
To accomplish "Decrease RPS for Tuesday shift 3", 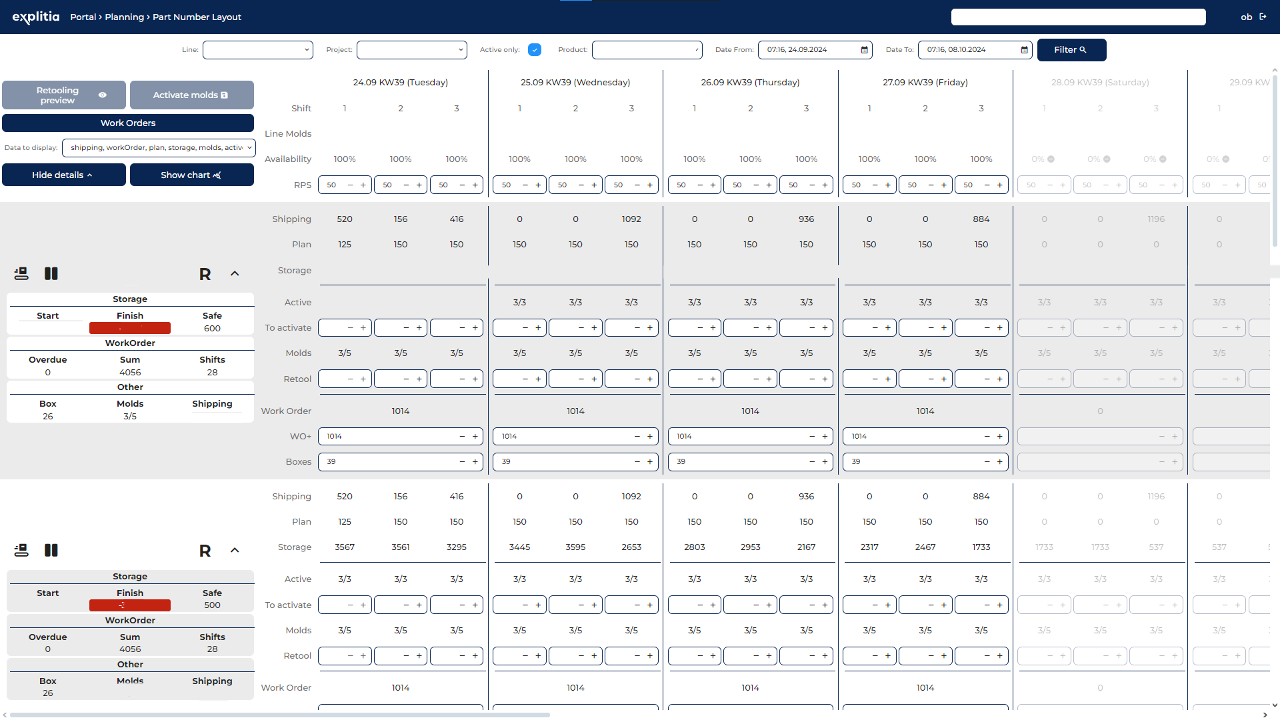I will click(x=462, y=185).
